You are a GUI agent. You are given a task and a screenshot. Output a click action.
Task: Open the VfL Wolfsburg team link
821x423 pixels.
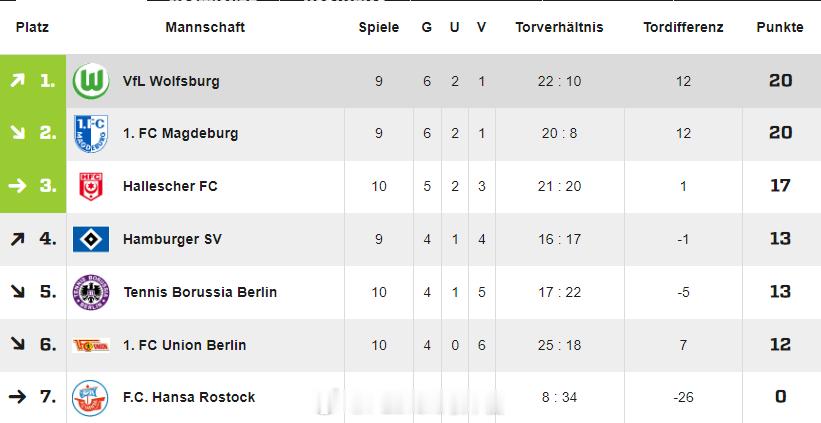(171, 81)
